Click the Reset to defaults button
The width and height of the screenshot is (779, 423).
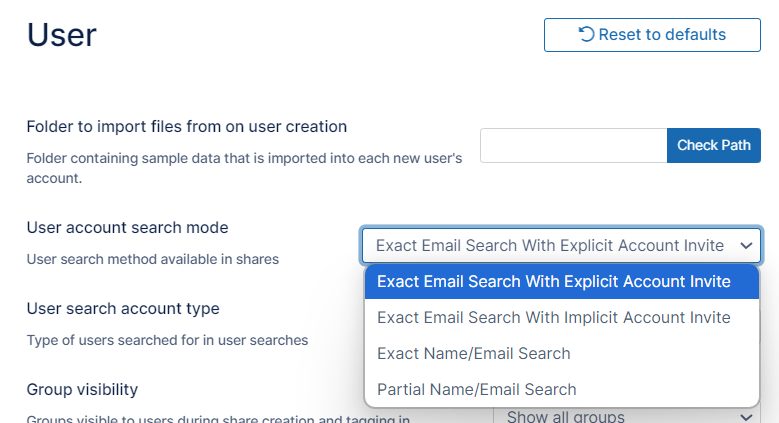point(652,35)
